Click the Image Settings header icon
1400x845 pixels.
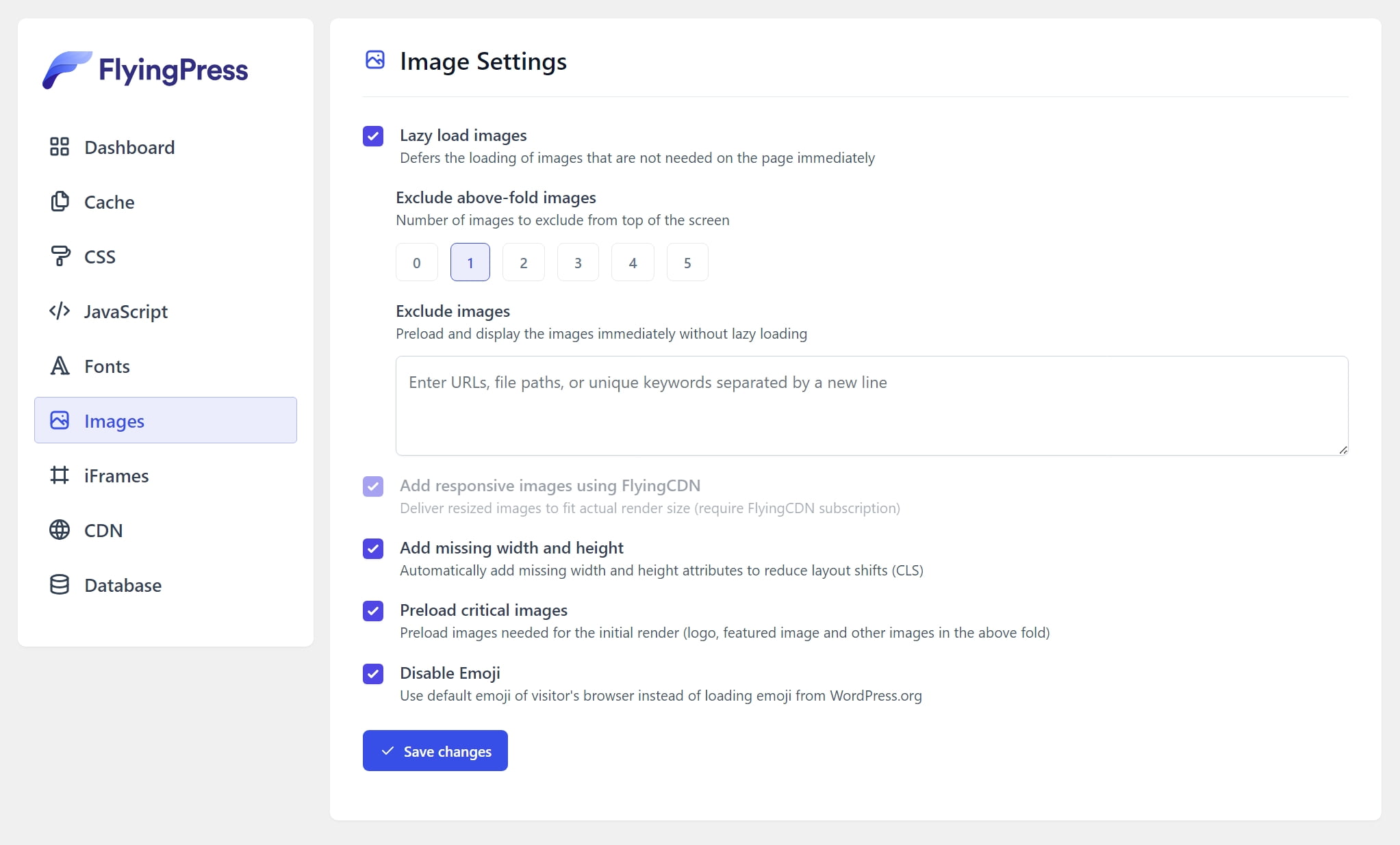375,60
